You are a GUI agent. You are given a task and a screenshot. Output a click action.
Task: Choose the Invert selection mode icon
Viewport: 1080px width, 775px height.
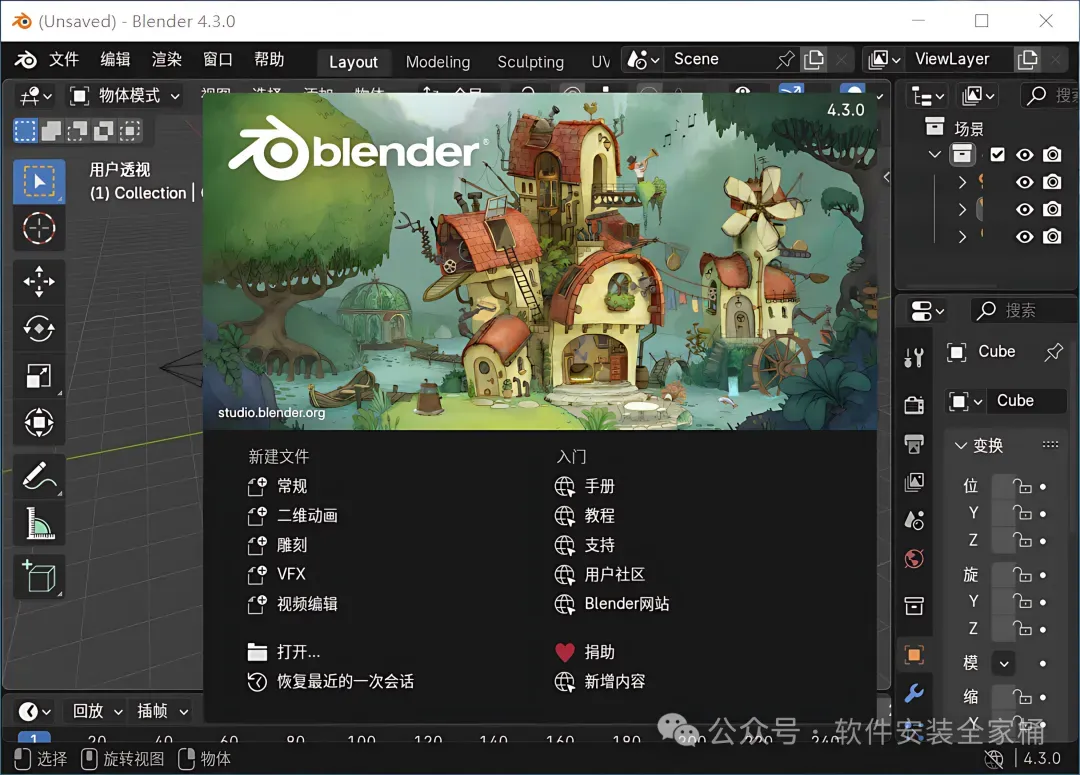point(103,130)
